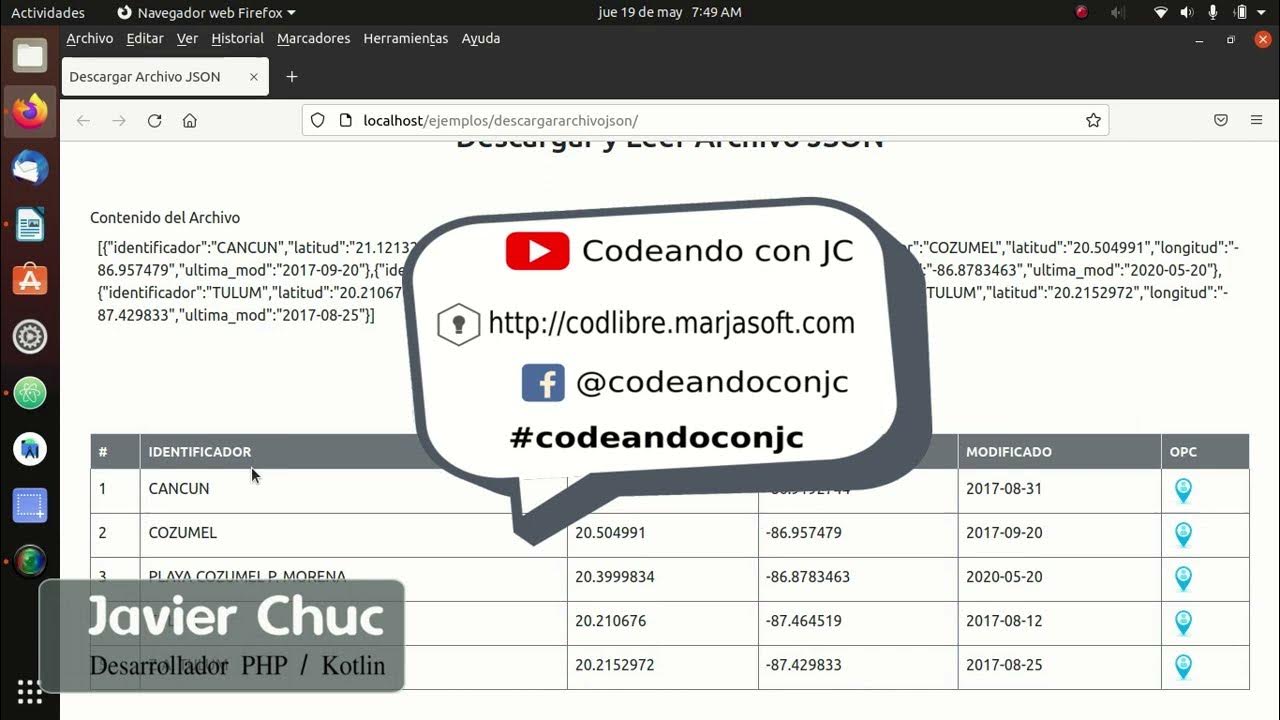
Task: Open the system menu dropdown arrow
Action: coord(1259,13)
